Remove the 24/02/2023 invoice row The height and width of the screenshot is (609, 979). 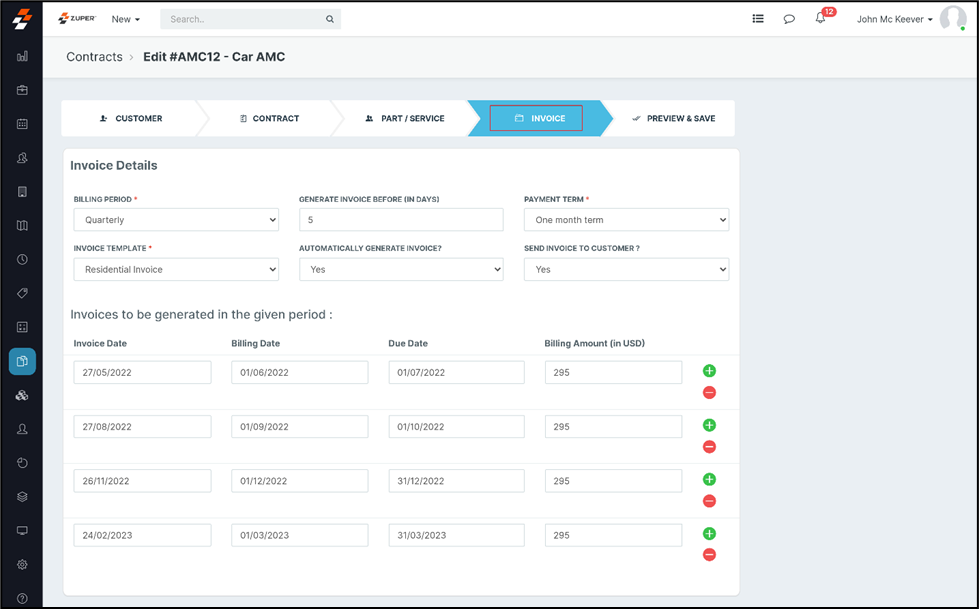pyautogui.click(x=709, y=555)
